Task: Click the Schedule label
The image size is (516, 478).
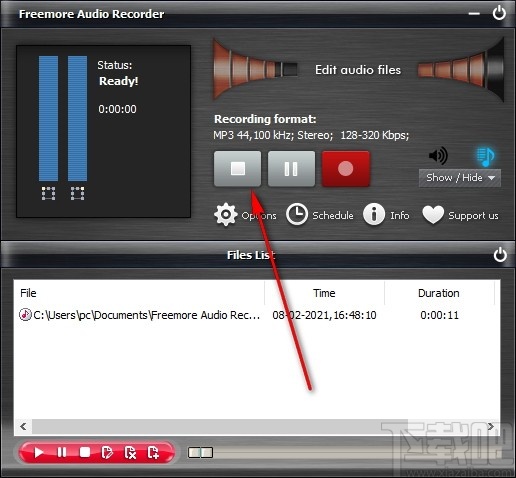Action: 333,215
